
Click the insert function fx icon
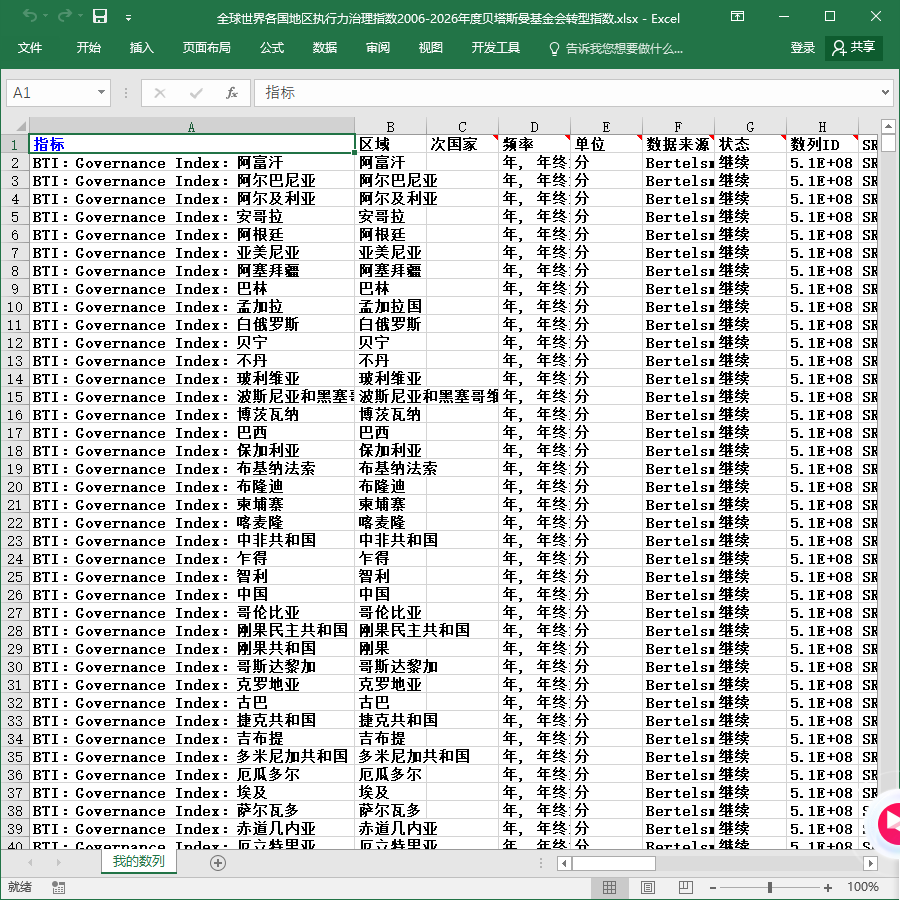(x=231, y=93)
